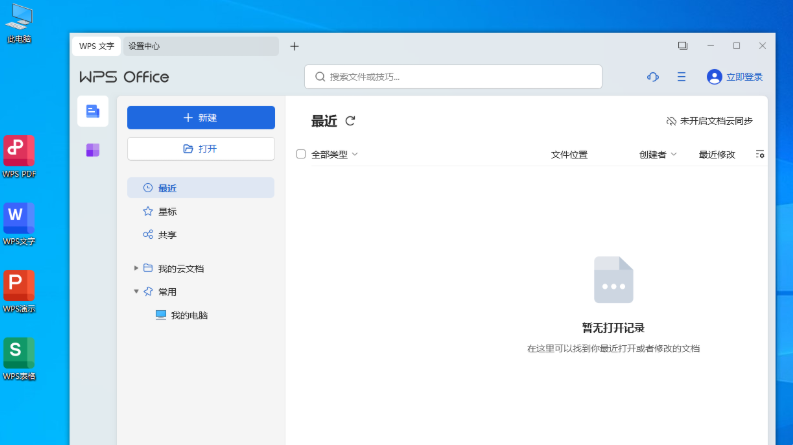The height and width of the screenshot is (445, 793).
Task: Click the filter icon at list header right
Action: pyautogui.click(x=760, y=154)
